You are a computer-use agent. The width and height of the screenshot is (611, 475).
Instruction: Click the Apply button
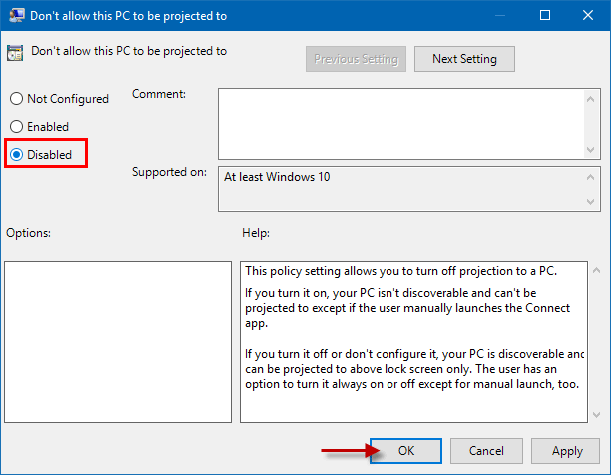click(x=567, y=451)
